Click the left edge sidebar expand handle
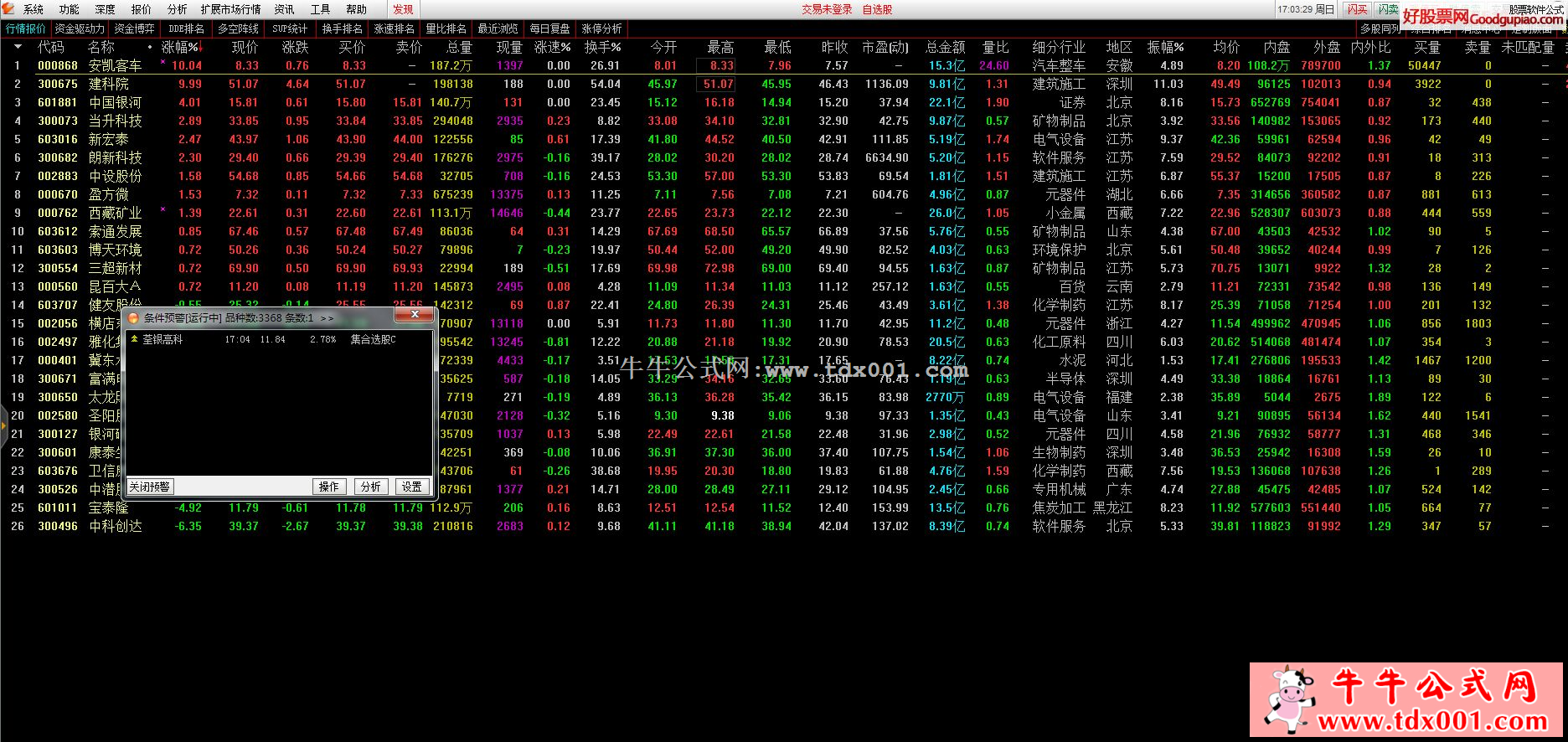 click(3, 429)
